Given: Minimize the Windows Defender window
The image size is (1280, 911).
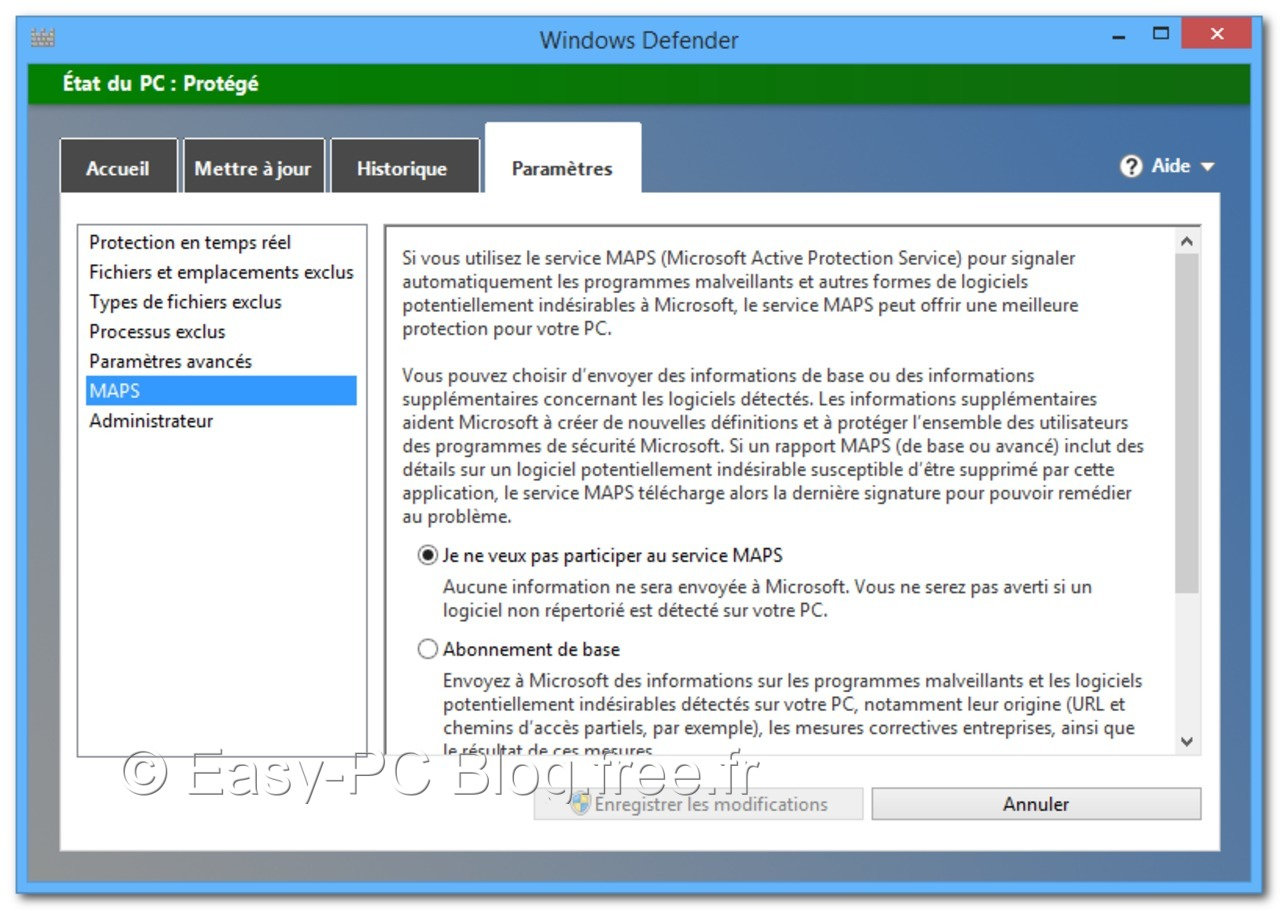Looking at the screenshot, I should 1119,36.
